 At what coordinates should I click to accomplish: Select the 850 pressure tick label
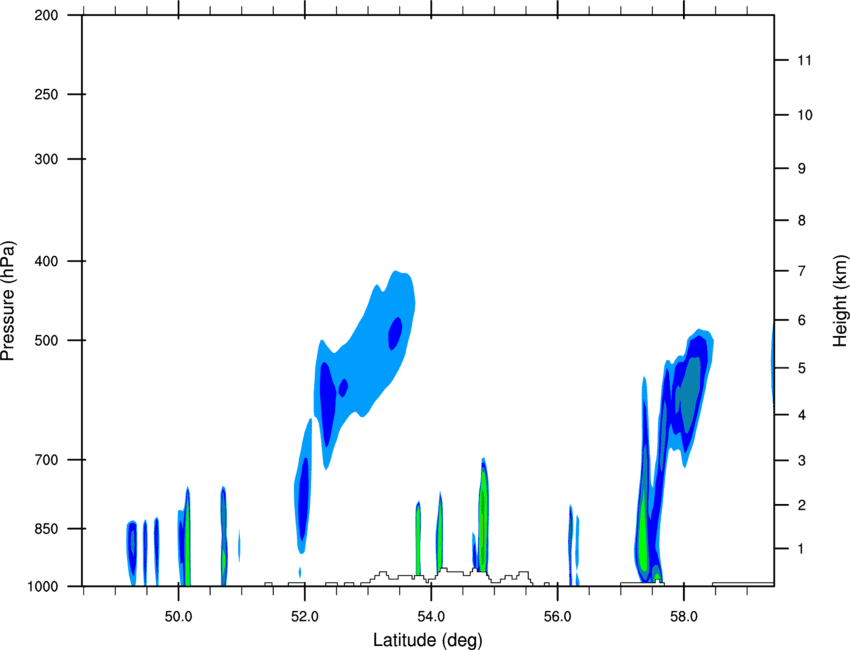coord(46,529)
